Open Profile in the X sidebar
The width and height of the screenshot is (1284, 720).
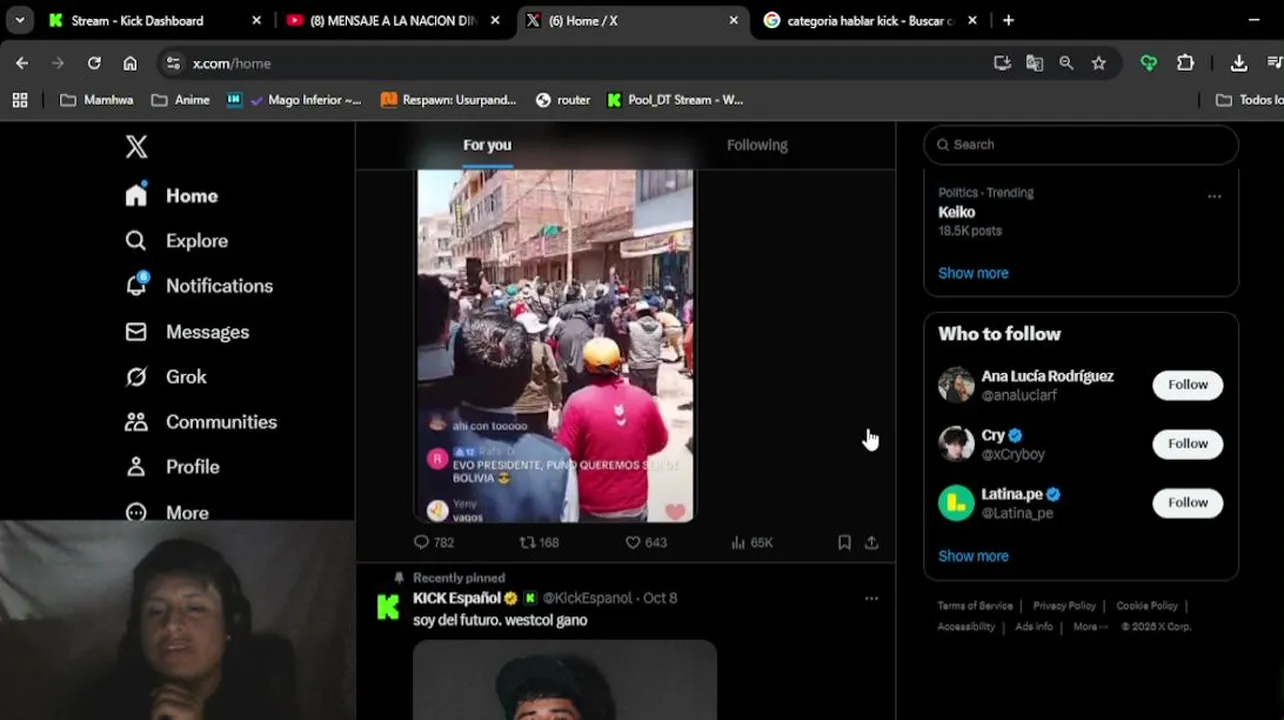click(x=171, y=466)
